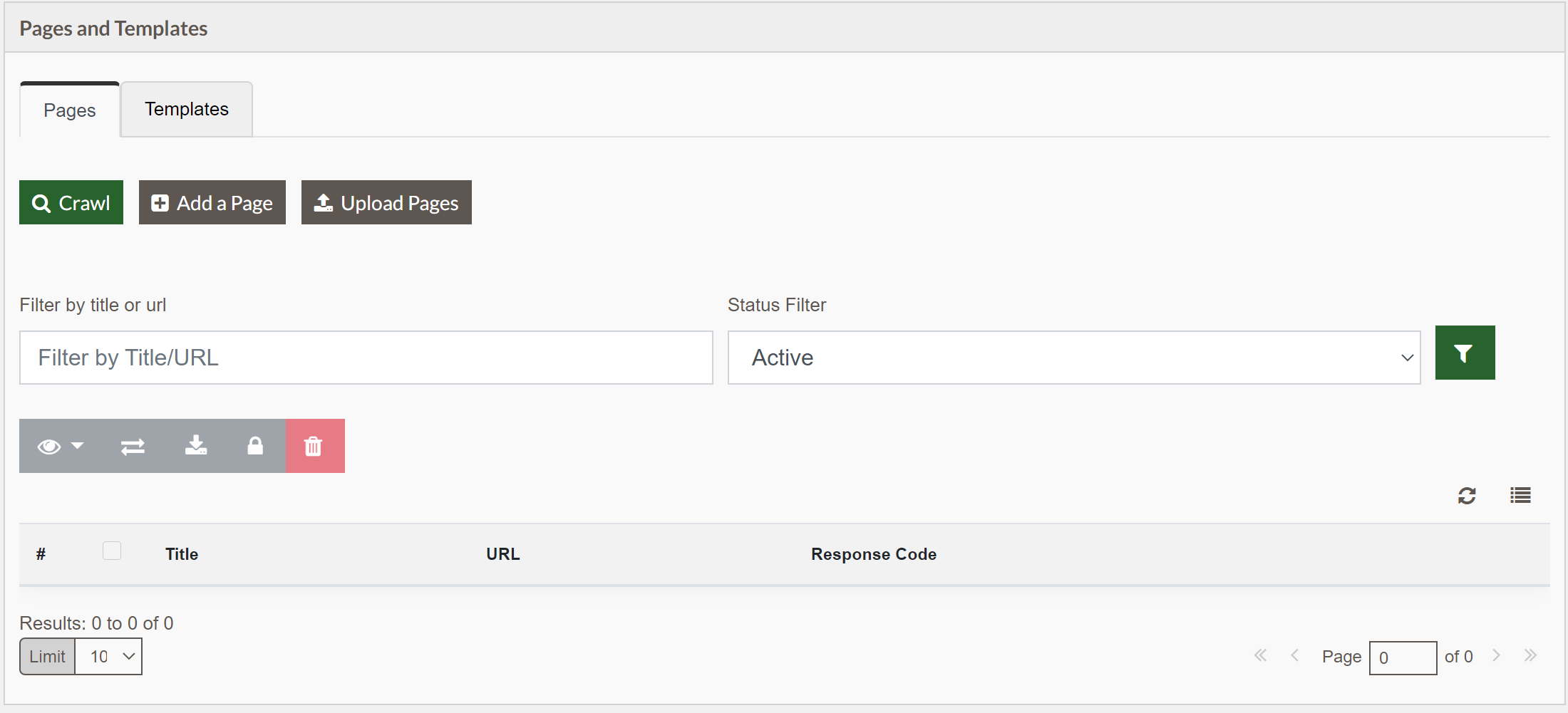Click the Add a Page button
The image size is (1568, 713).
[x=212, y=202]
